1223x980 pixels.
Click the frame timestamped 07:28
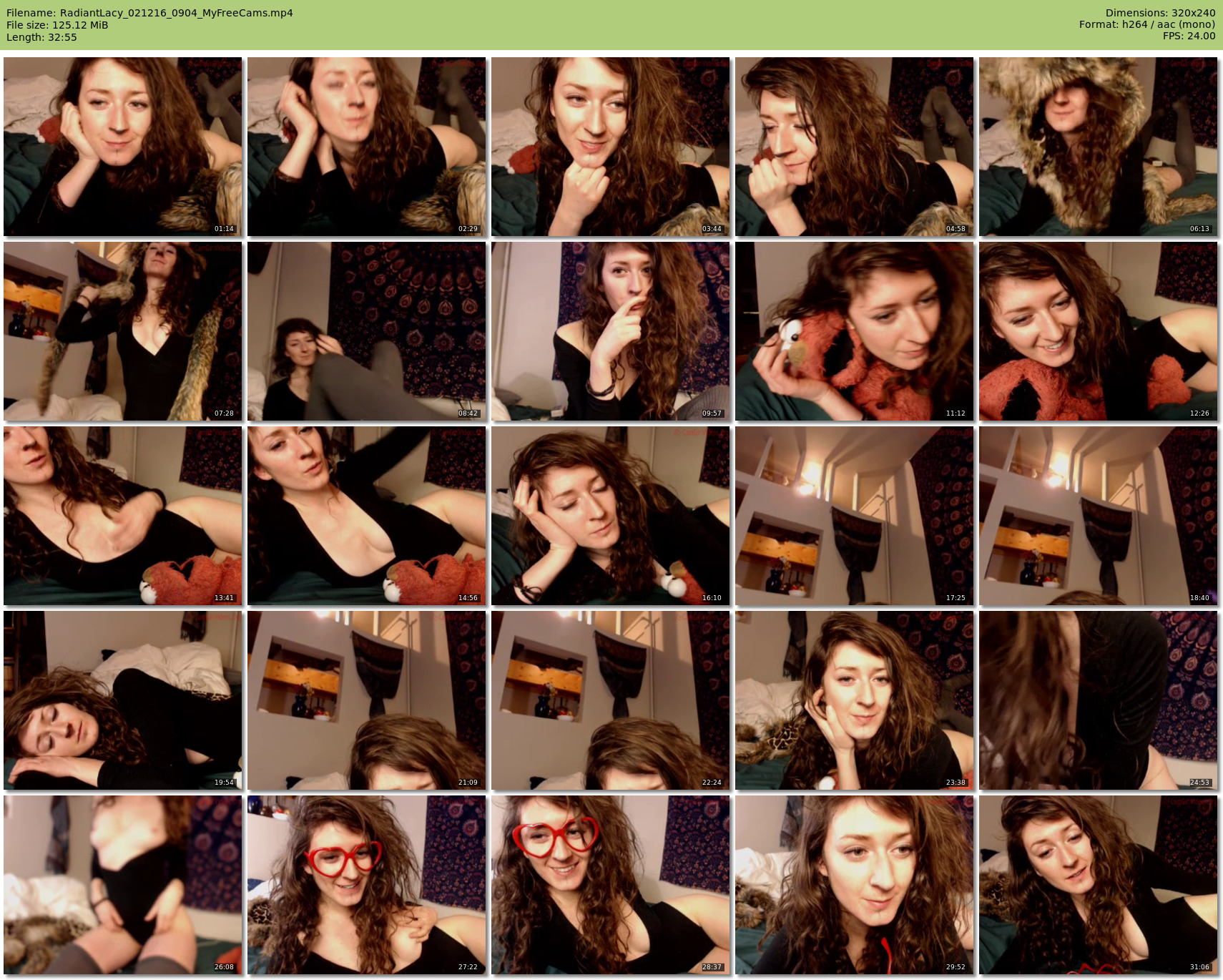click(123, 331)
